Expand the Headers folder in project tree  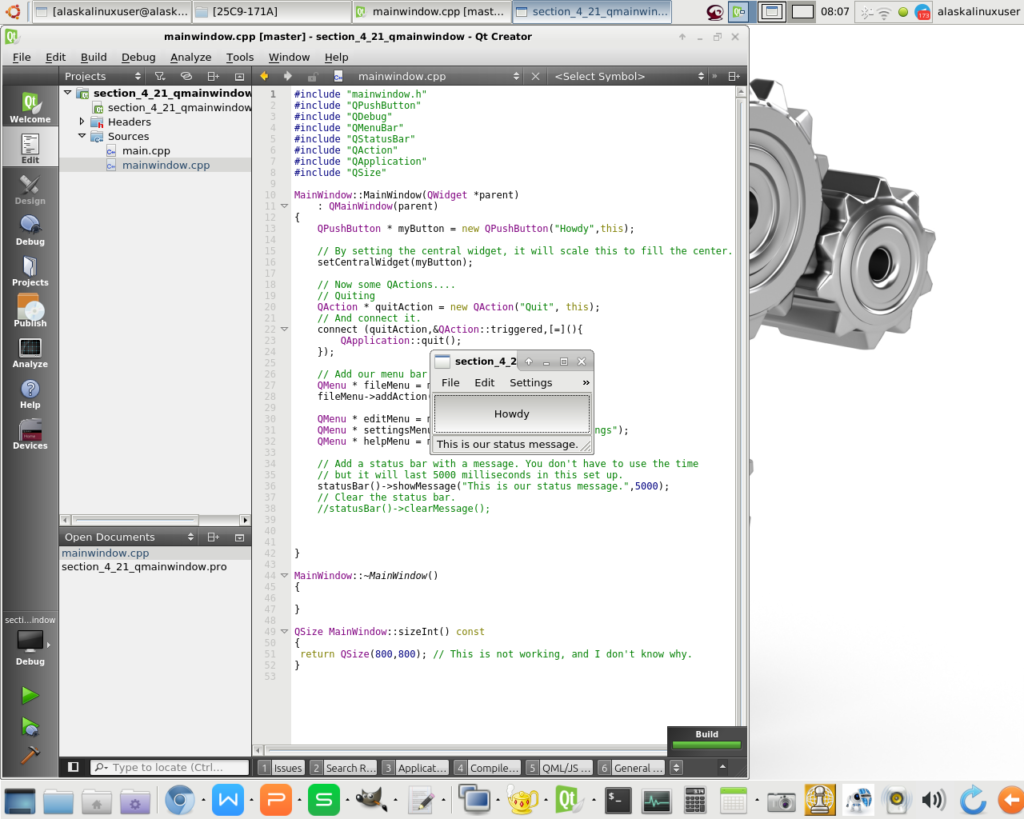tap(82, 121)
